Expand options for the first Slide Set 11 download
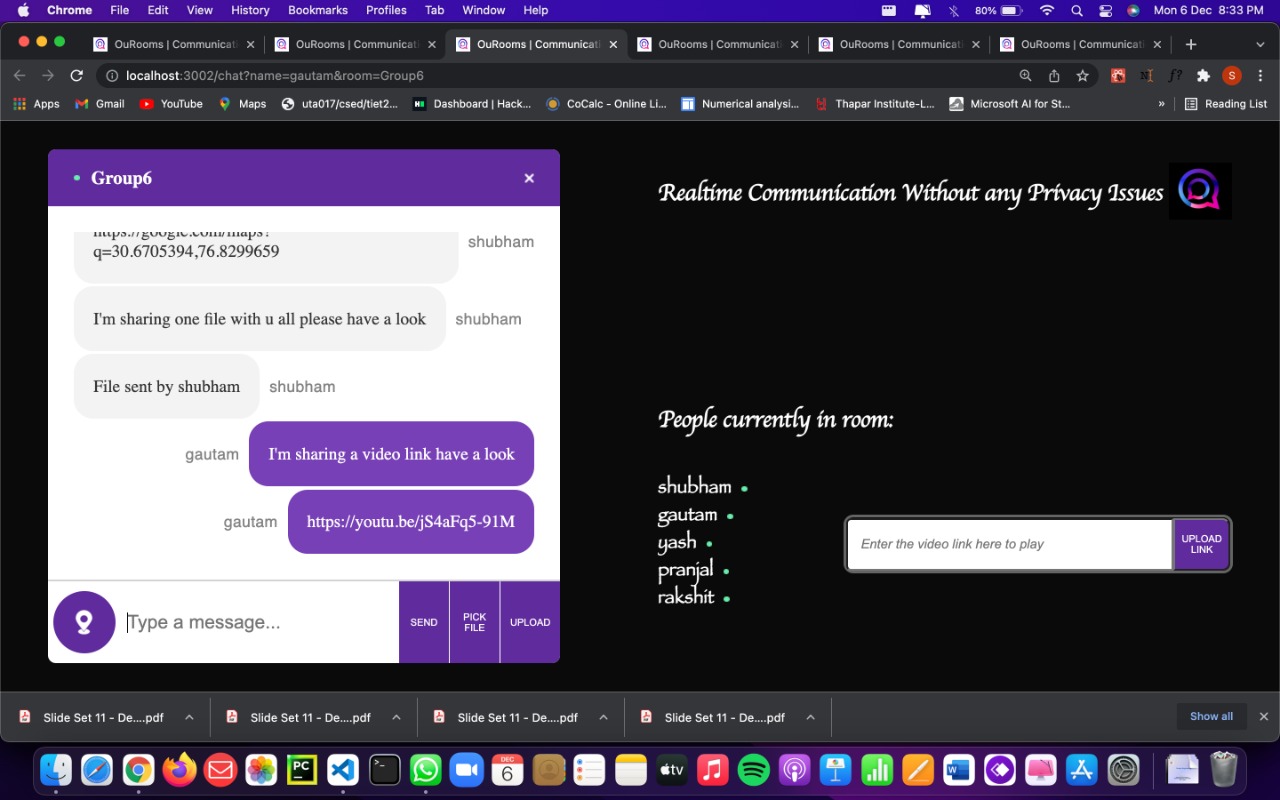Viewport: 1280px width, 800px height. (189, 717)
